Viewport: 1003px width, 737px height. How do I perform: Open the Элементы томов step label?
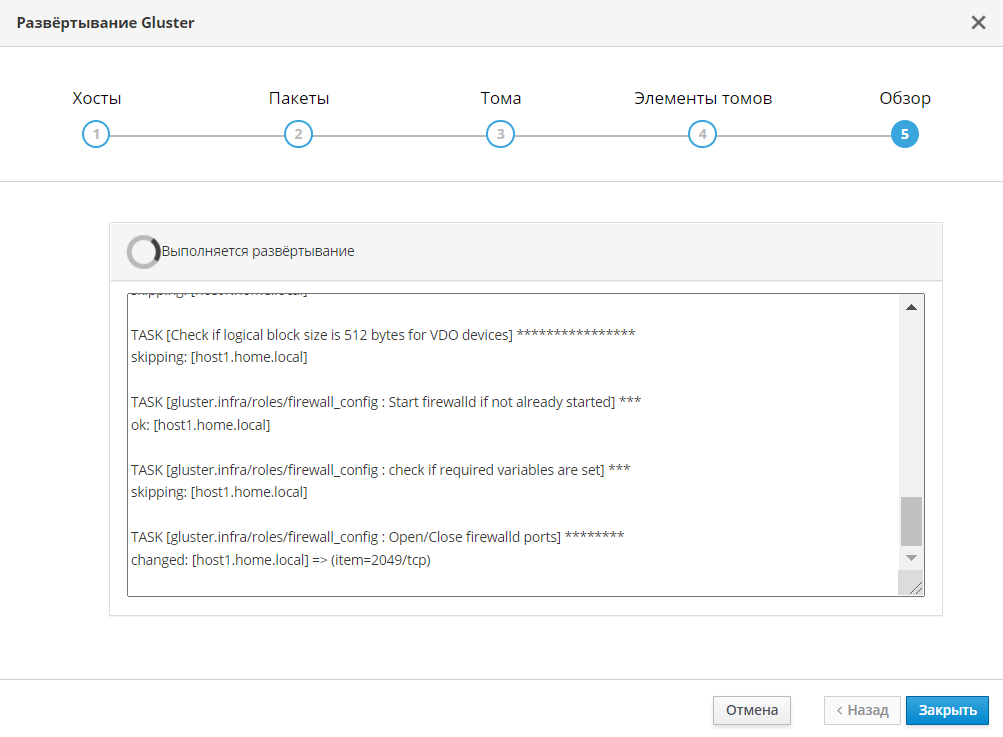[702, 98]
